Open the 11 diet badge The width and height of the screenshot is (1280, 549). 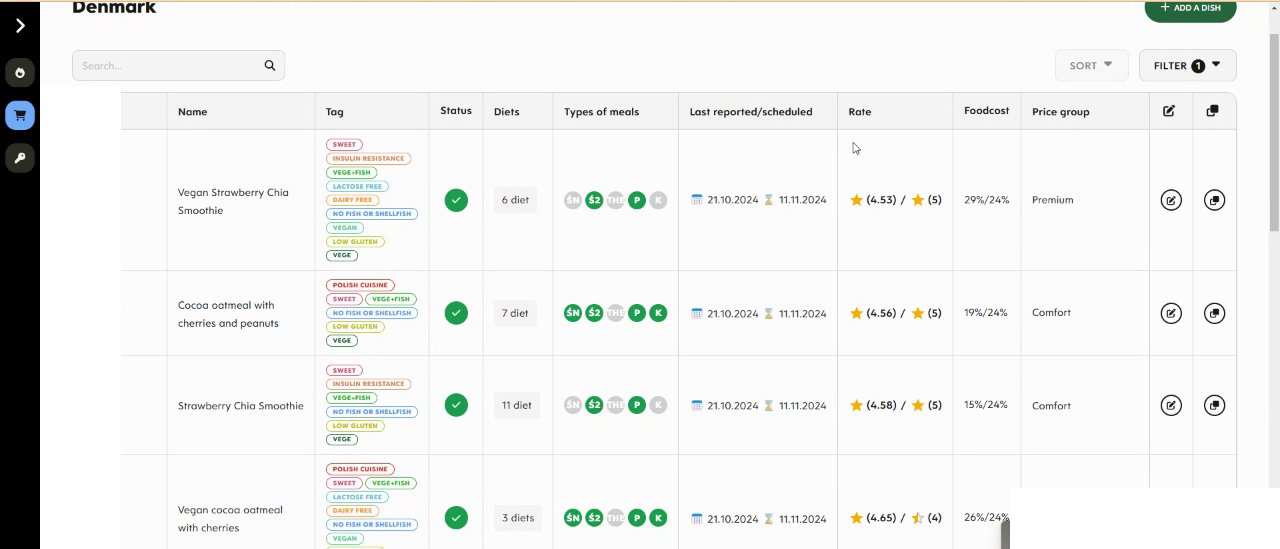pyautogui.click(x=517, y=405)
